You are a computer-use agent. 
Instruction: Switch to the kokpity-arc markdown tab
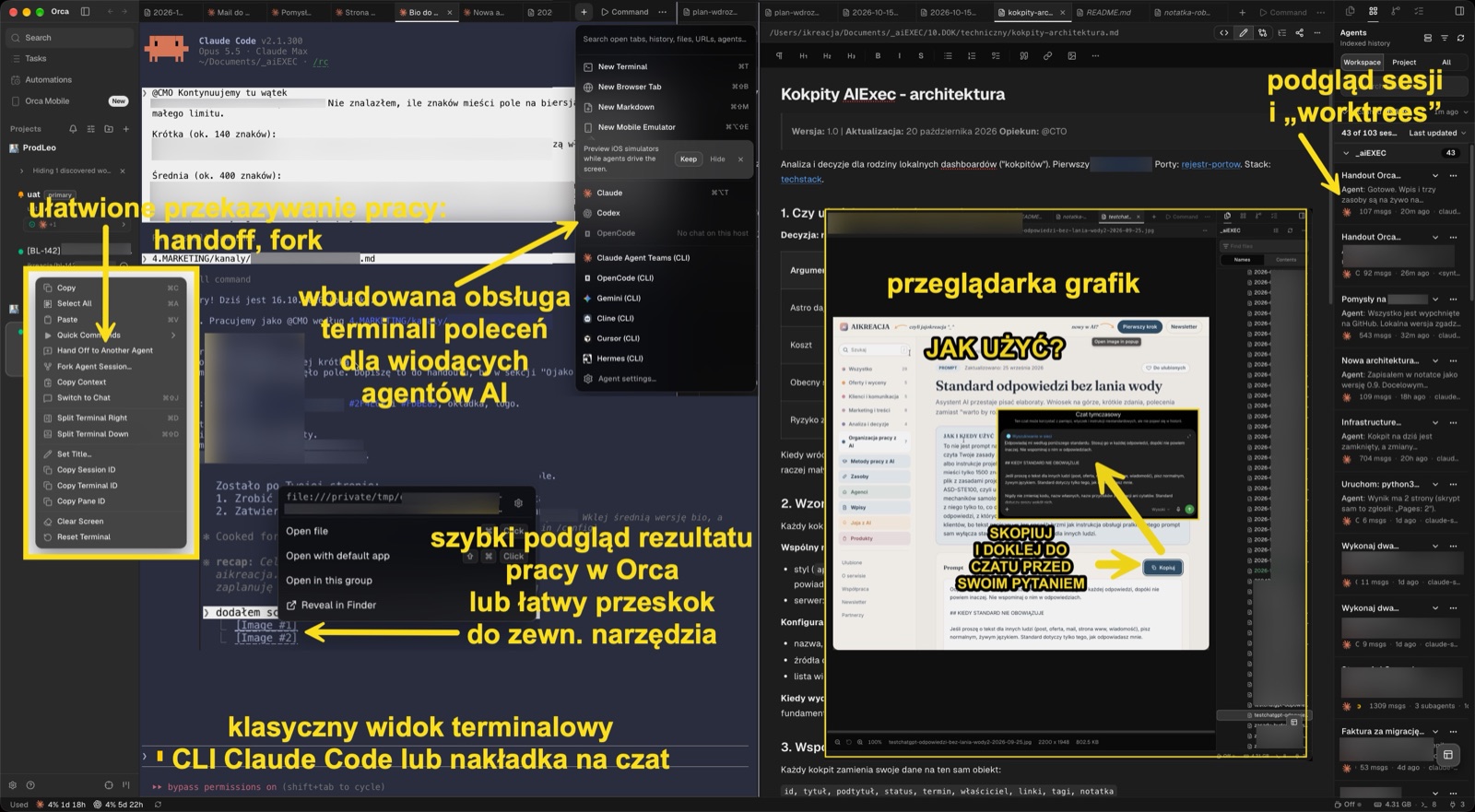tap(1033, 13)
